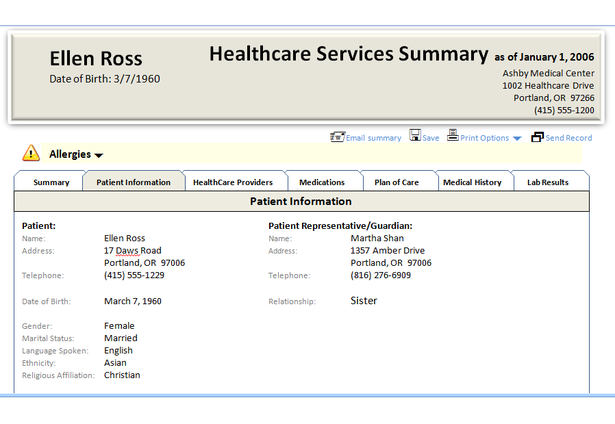The width and height of the screenshot is (615, 424).
Task: Click the birth date March 7, 1960
Action: pos(133,301)
